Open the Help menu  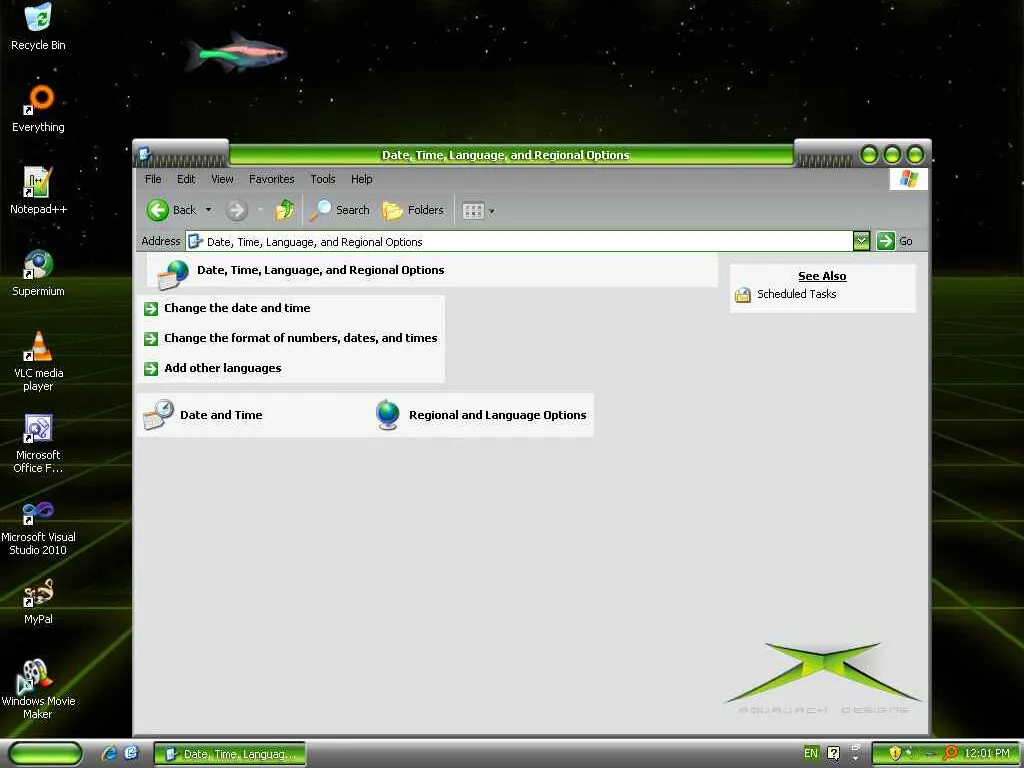361,179
